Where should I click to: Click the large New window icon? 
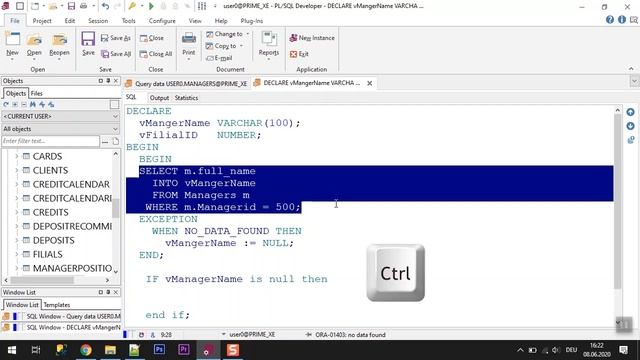(x=12, y=40)
